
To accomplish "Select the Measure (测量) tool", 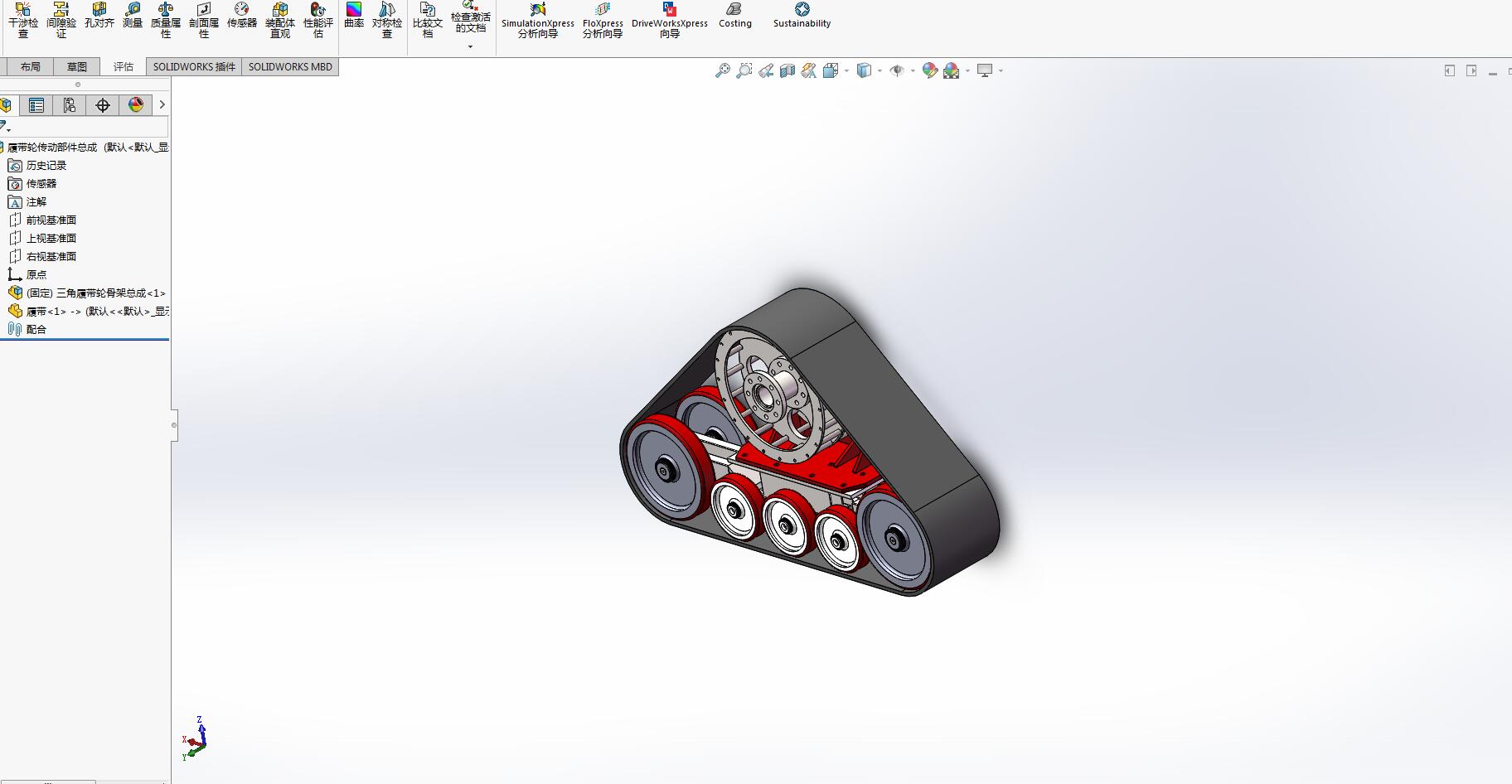I will [x=133, y=16].
